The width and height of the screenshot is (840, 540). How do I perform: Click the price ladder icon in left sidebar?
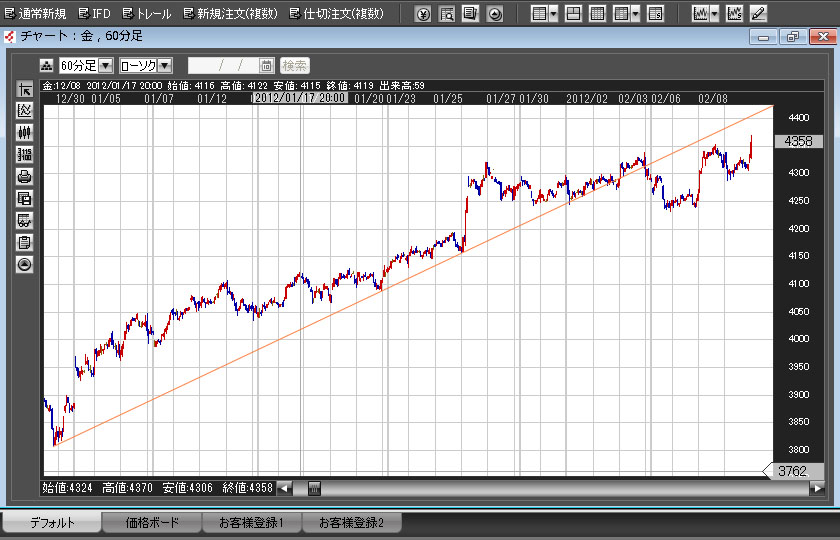click(25, 154)
